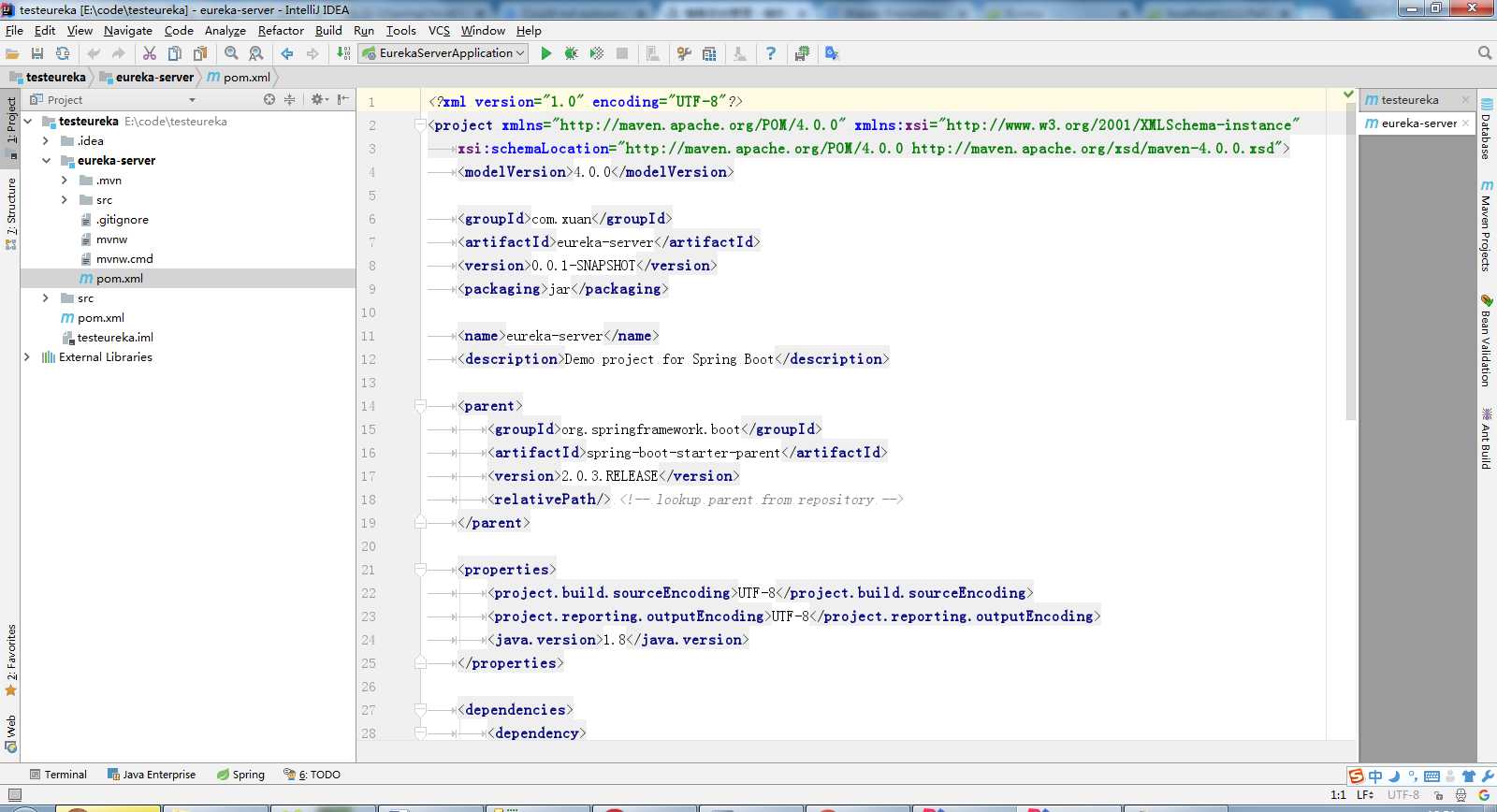Open Project Structure toolbar icon

[709, 53]
